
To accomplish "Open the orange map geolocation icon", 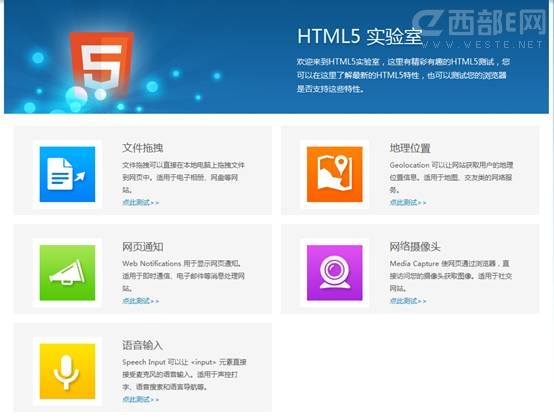I will point(335,174).
